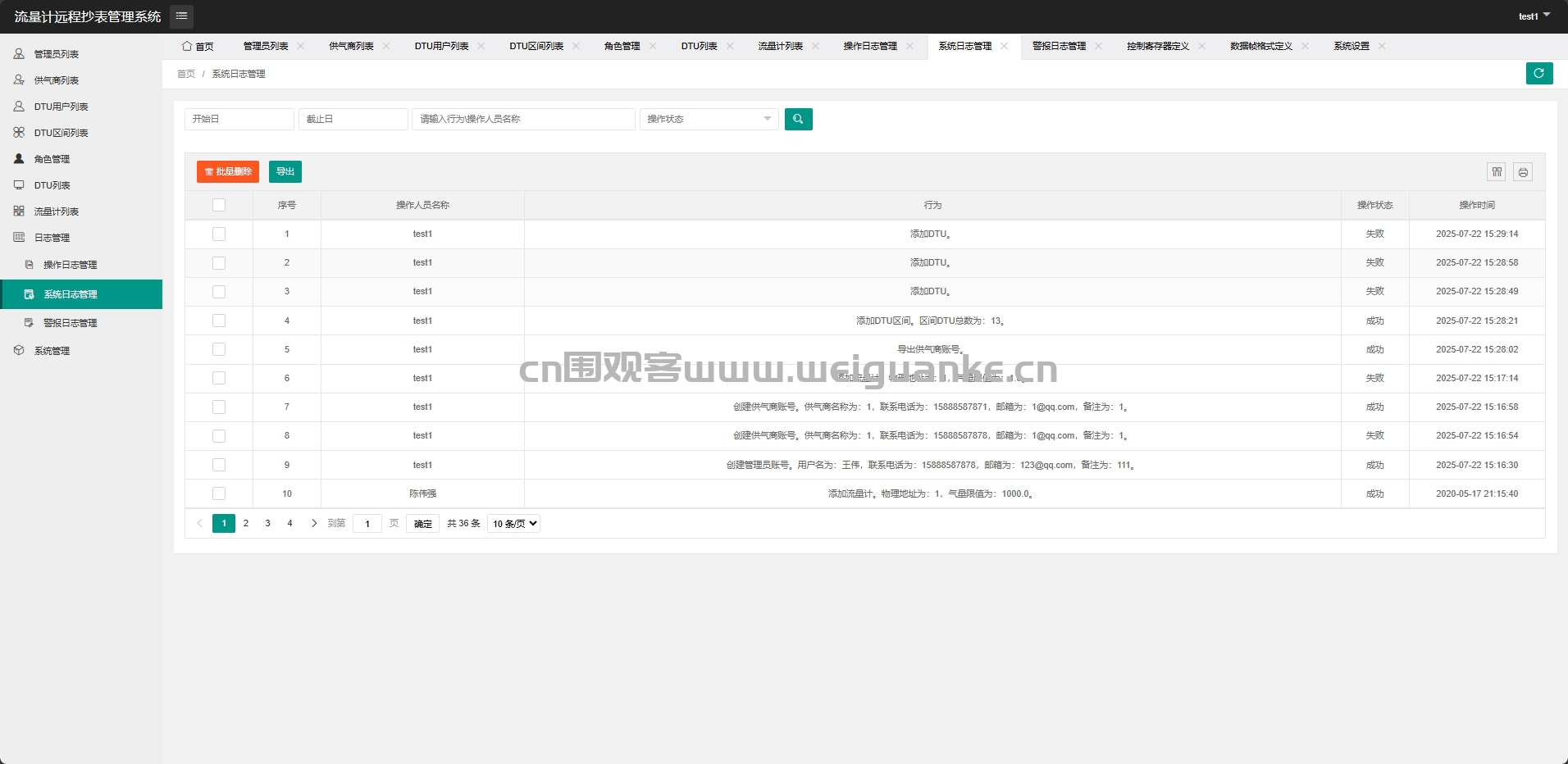Click the 操作日志管理 sidebar icon

[x=30, y=264]
